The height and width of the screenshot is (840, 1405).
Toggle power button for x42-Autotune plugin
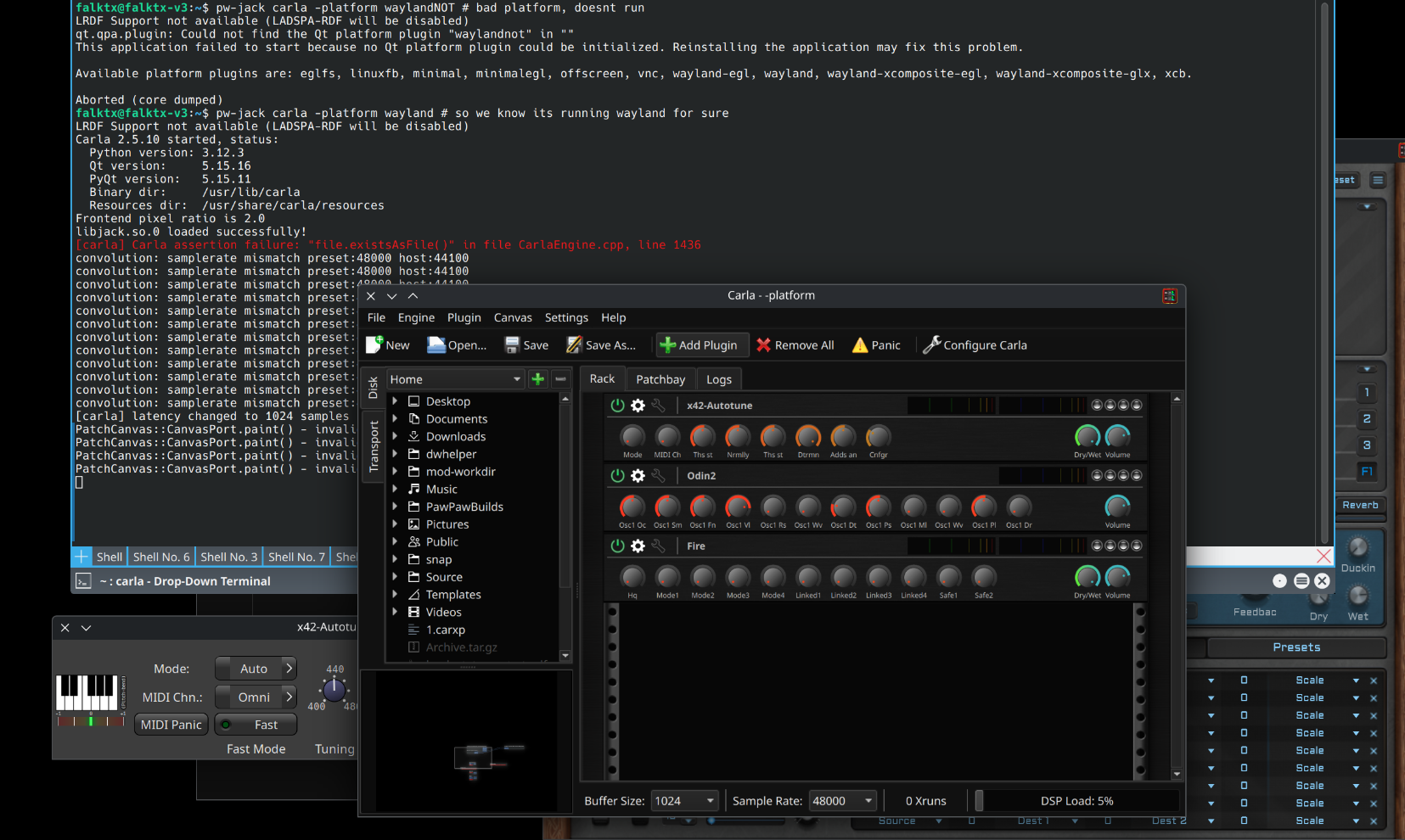[x=617, y=406]
